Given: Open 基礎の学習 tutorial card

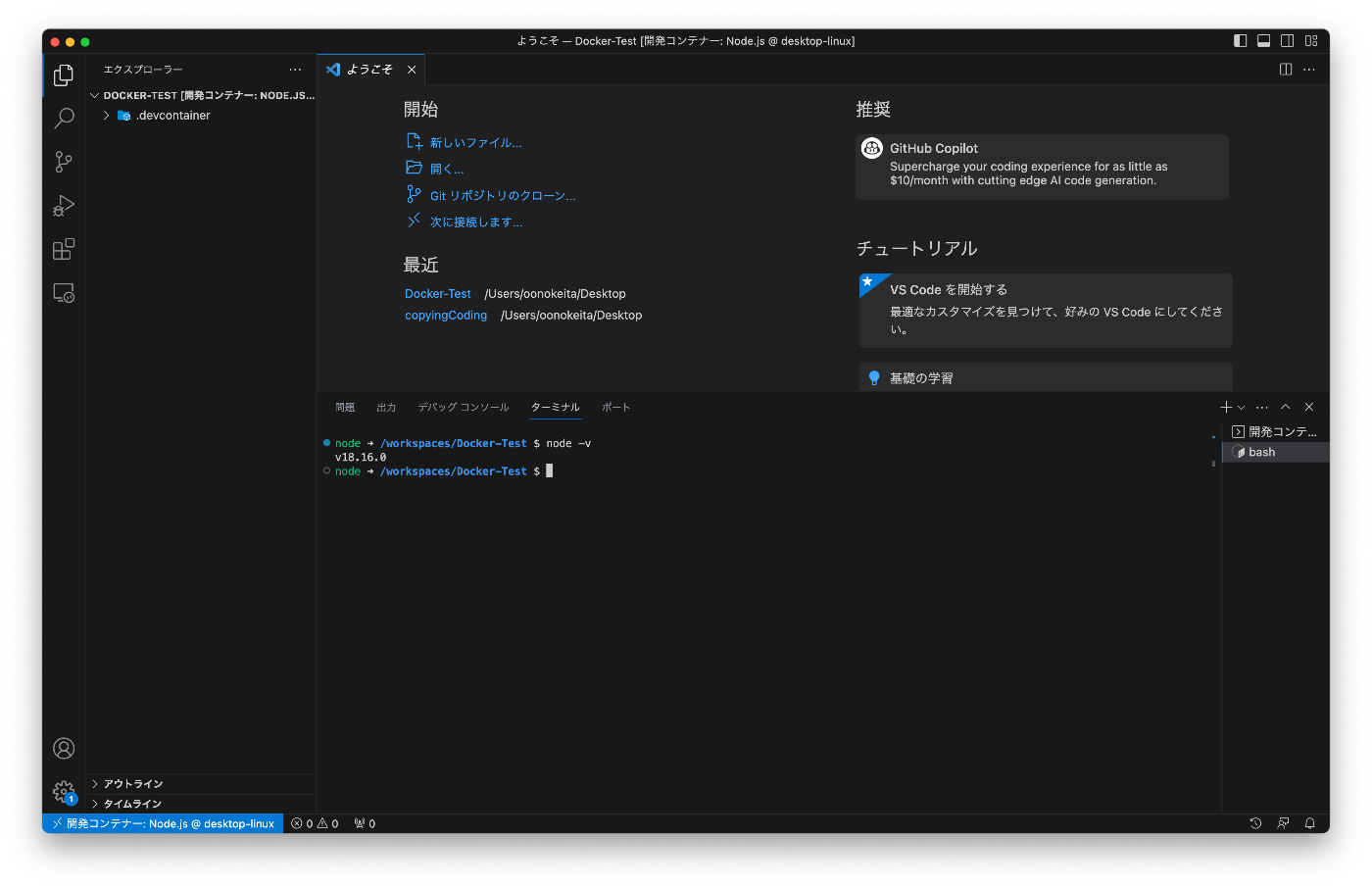Looking at the screenshot, I should pos(1046,377).
